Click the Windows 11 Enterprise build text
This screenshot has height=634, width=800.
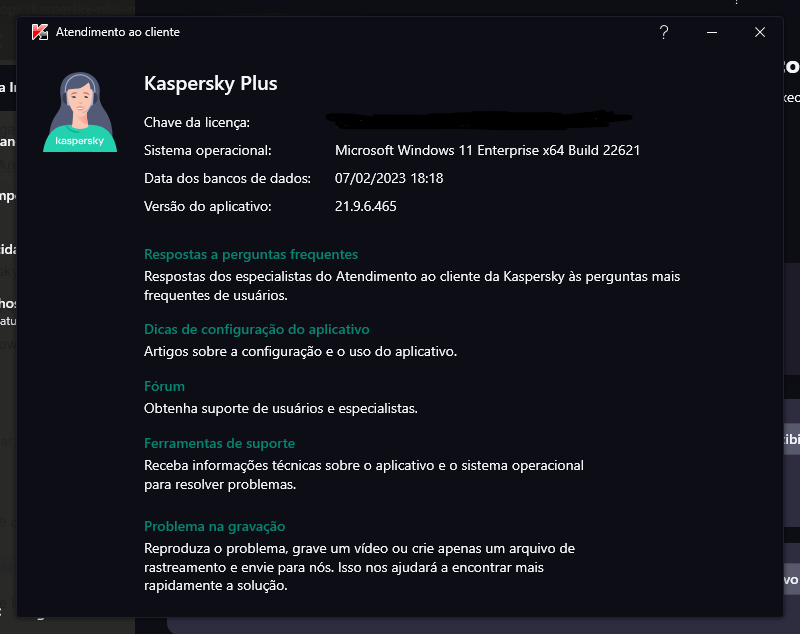pos(487,150)
